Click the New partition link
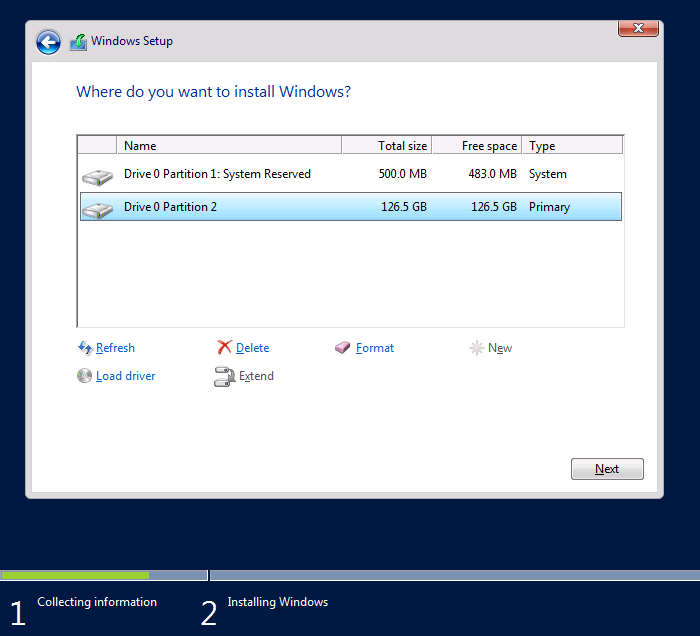Image resolution: width=700 pixels, height=636 pixels. [x=500, y=348]
